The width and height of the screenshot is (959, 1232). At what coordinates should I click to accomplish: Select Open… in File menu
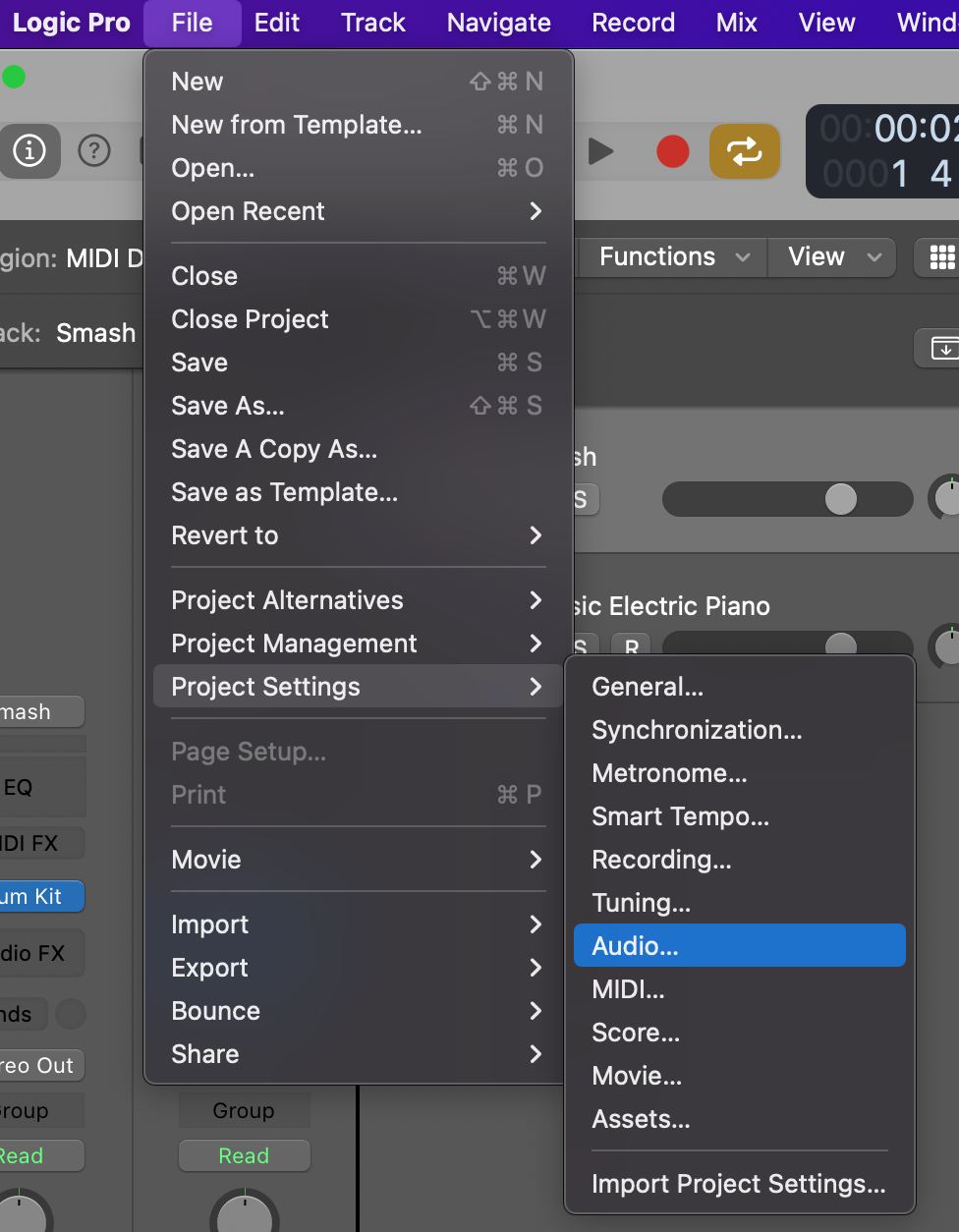tap(358, 167)
